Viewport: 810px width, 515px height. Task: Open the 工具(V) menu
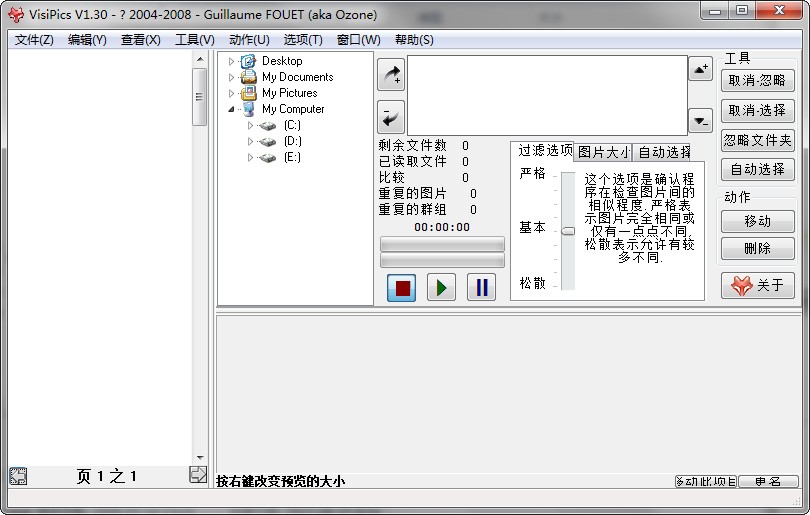(x=195, y=40)
